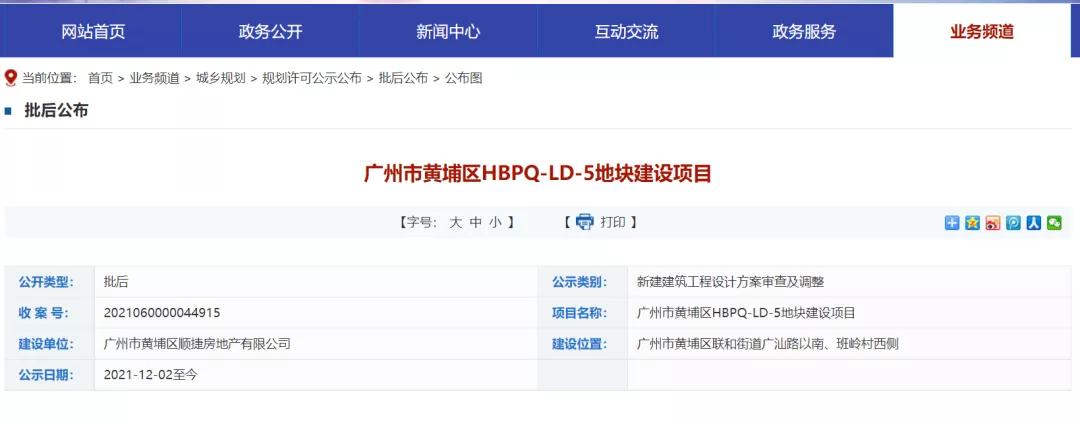This screenshot has width=1080, height=422.
Task: Share to Renren icon
Action: pos(1034,222)
